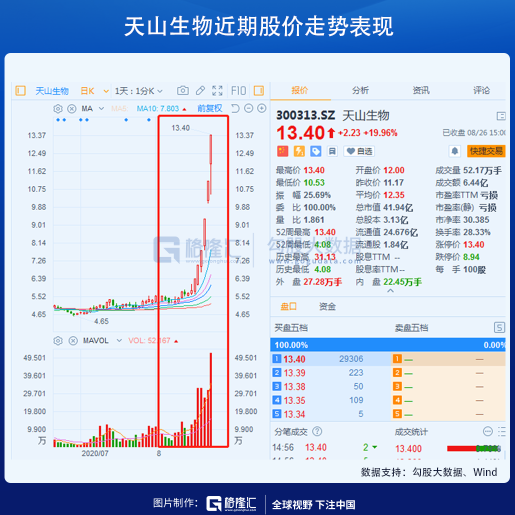Click the 300313.SZ stock code
Image resolution: width=515 pixels, height=515 pixels.
point(305,115)
